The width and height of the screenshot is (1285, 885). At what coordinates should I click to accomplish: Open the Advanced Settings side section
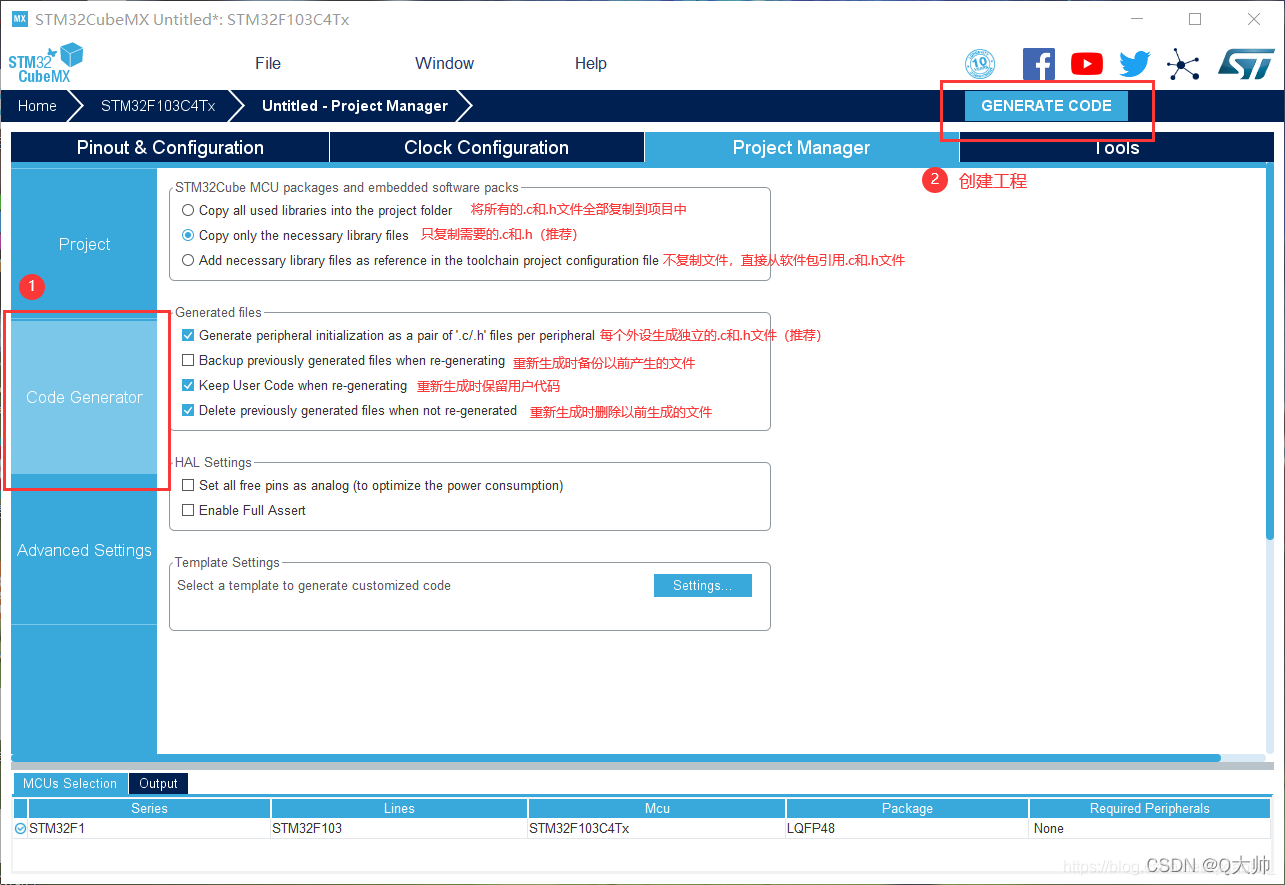tap(84, 550)
